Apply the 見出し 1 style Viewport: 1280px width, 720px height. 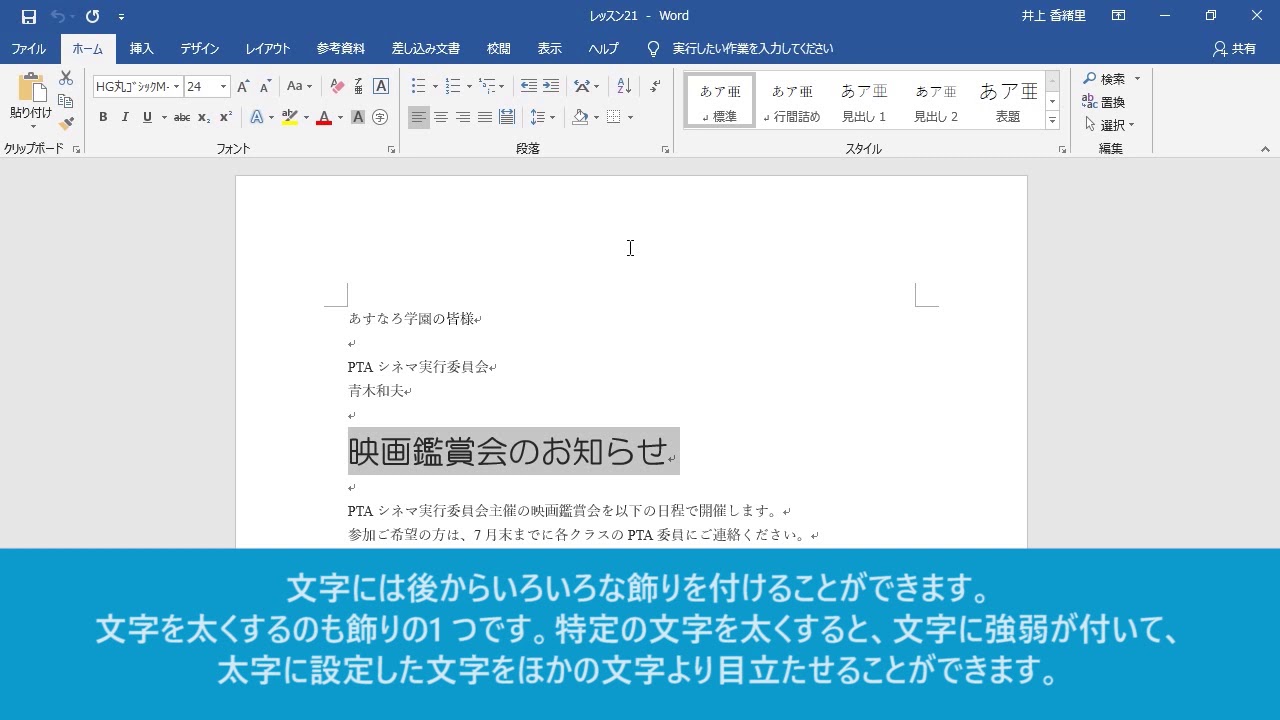click(x=864, y=101)
